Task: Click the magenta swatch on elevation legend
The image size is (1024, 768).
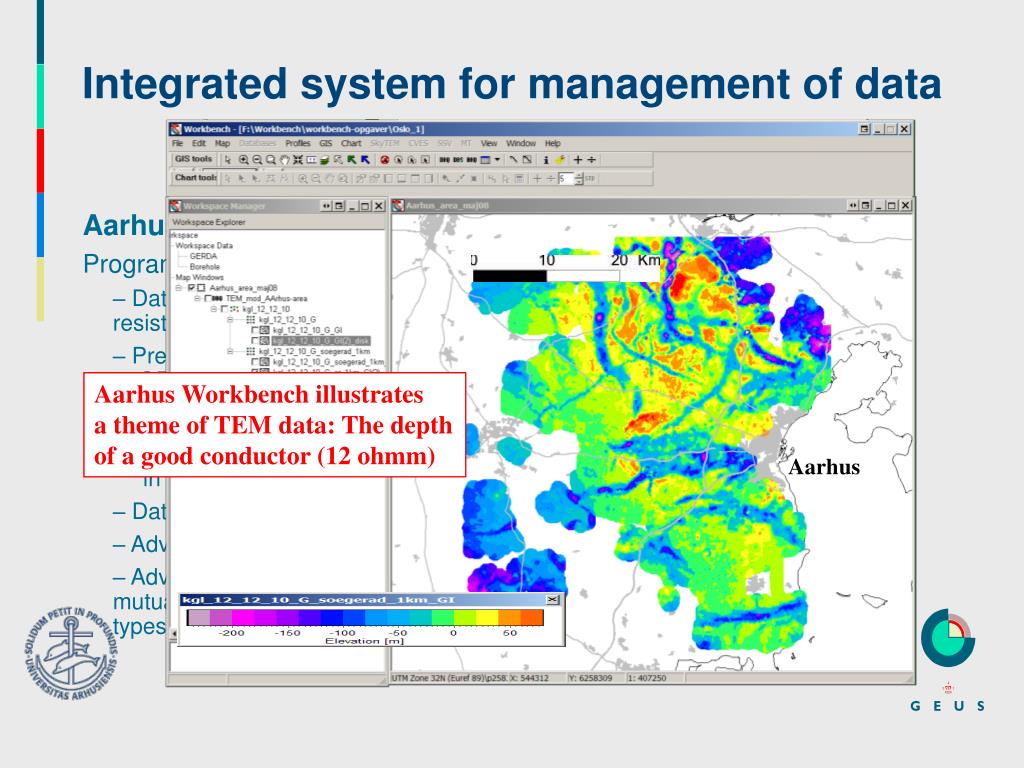Action: click(x=242, y=618)
